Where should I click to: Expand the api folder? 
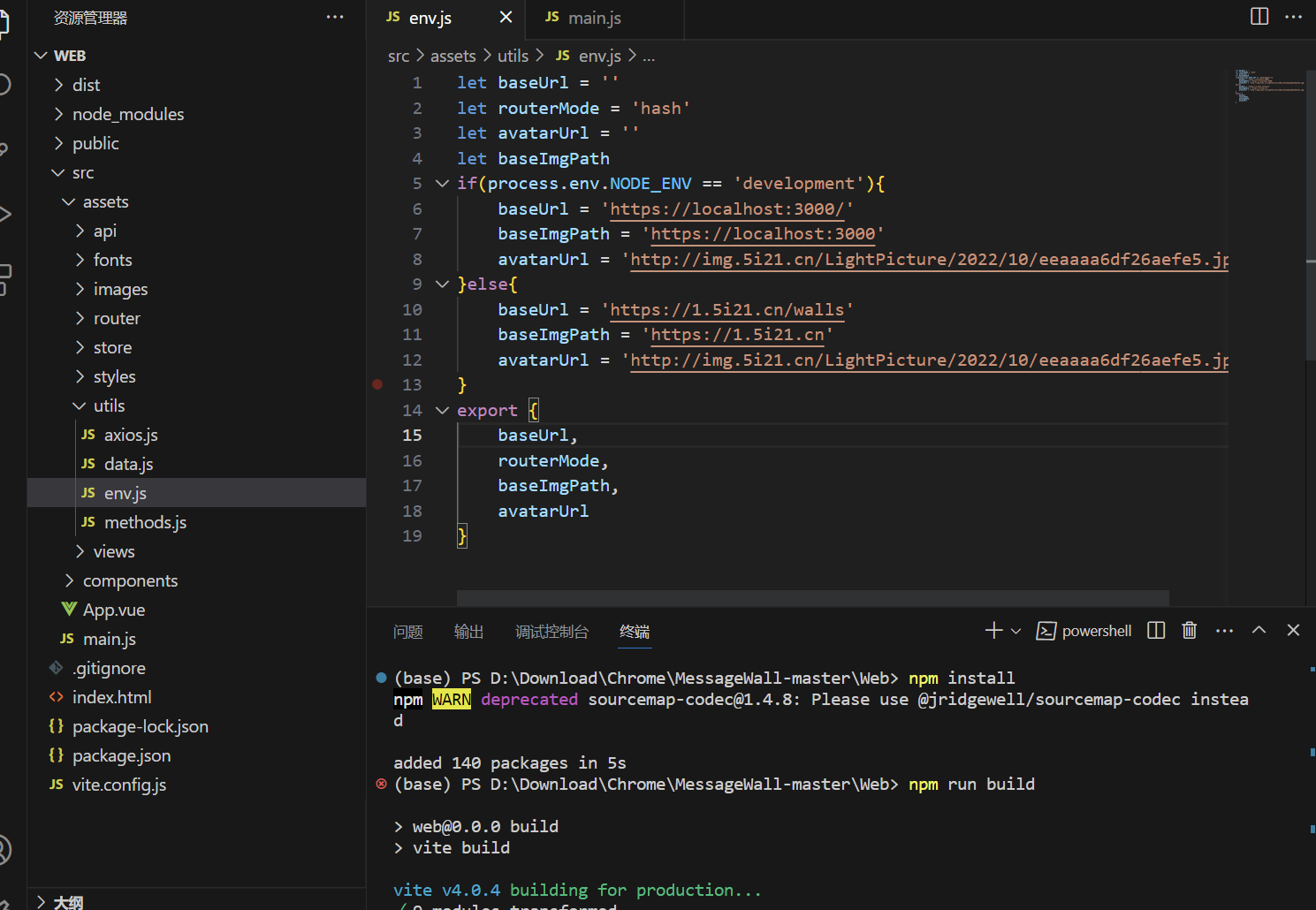tap(80, 231)
